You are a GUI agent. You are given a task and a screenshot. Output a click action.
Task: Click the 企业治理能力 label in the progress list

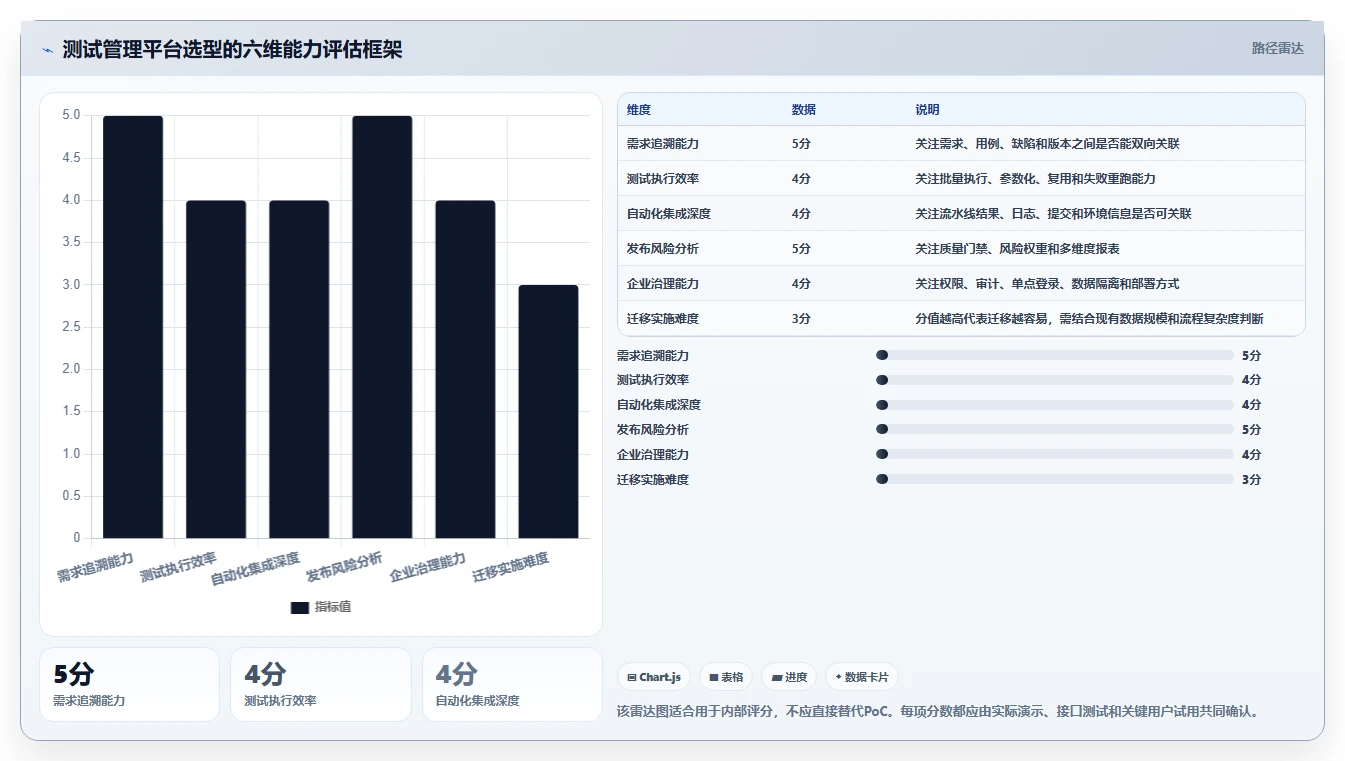point(653,454)
